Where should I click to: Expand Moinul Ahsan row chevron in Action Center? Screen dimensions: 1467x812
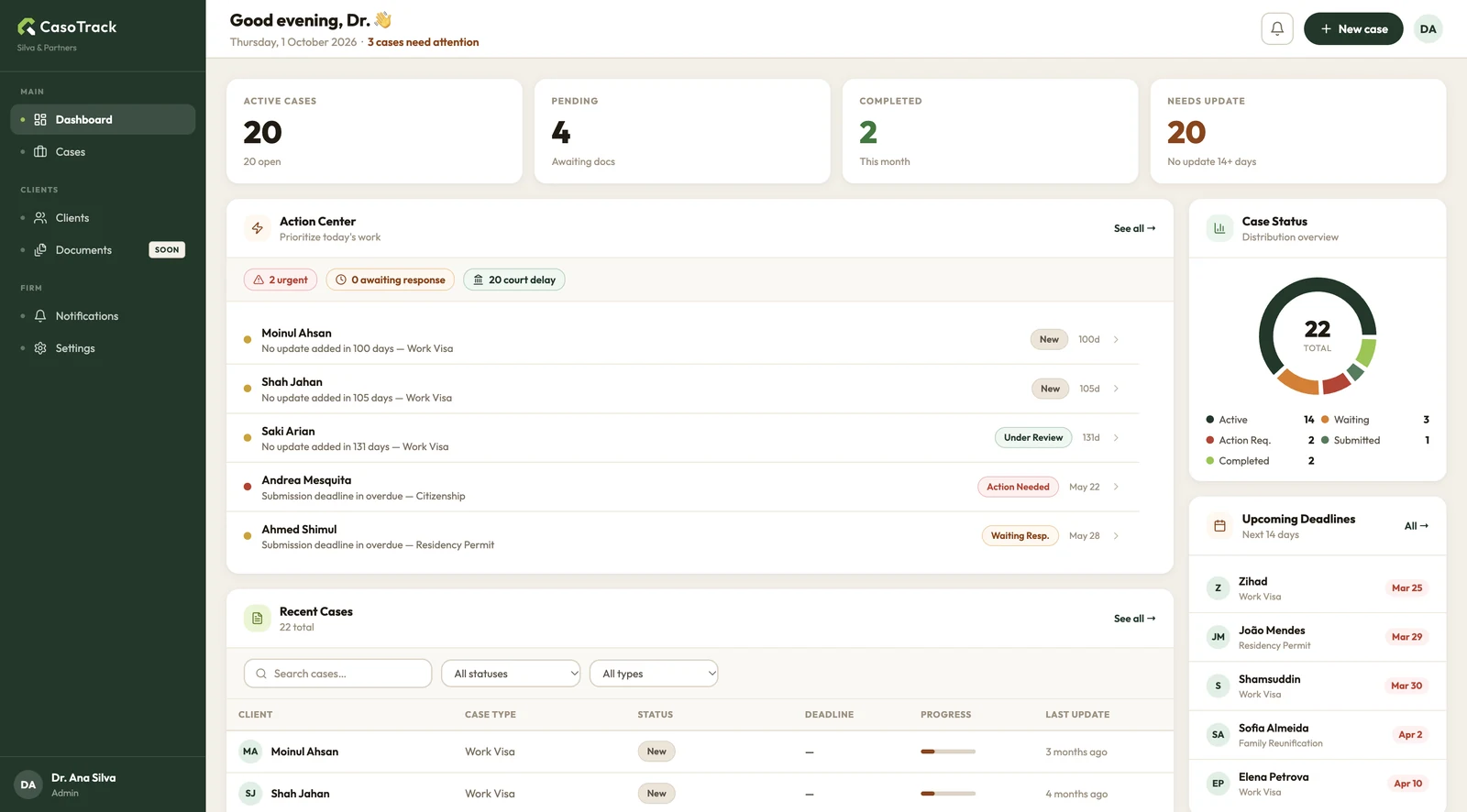click(1116, 340)
